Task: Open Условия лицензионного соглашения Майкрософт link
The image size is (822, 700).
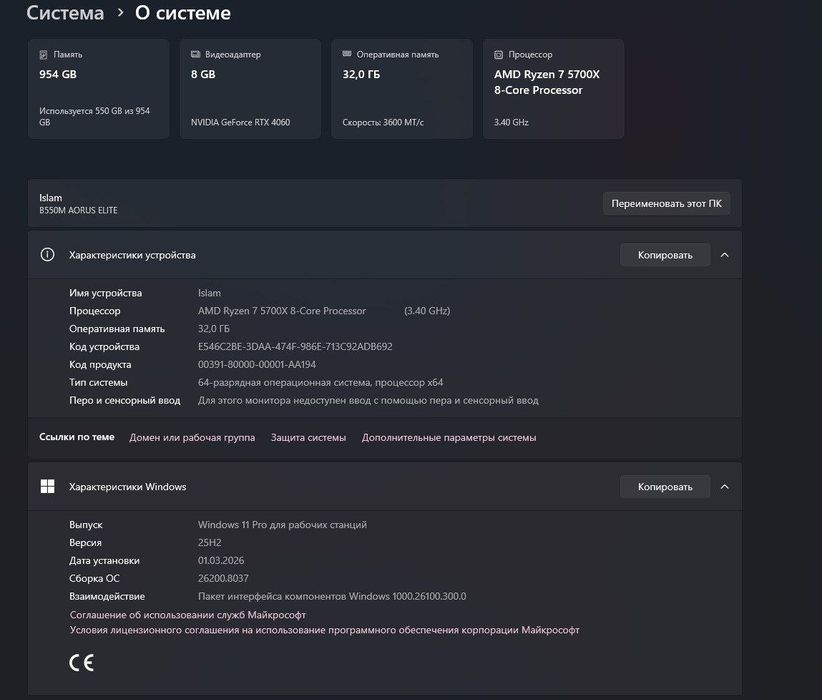Action: point(325,630)
